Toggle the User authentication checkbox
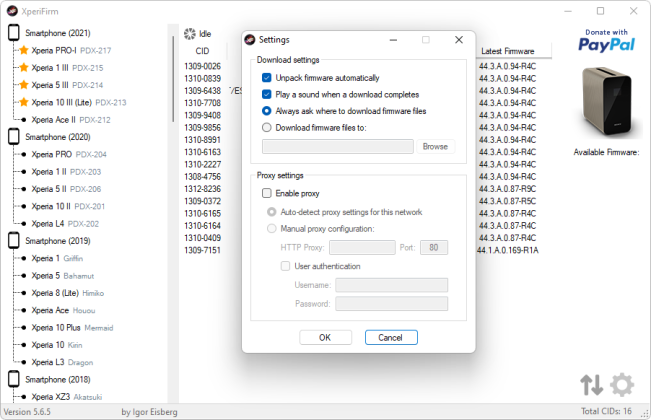651x420 pixels. [x=285, y=266]
